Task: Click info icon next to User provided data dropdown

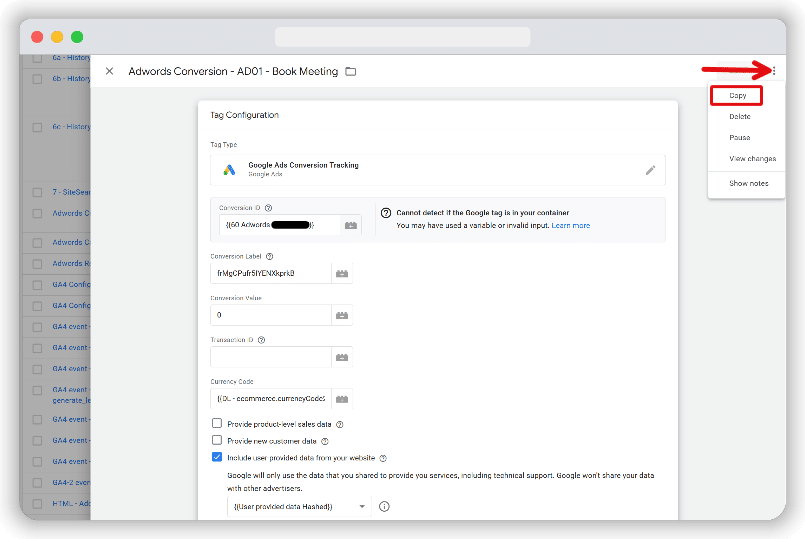Action: [x=384, y=507]
